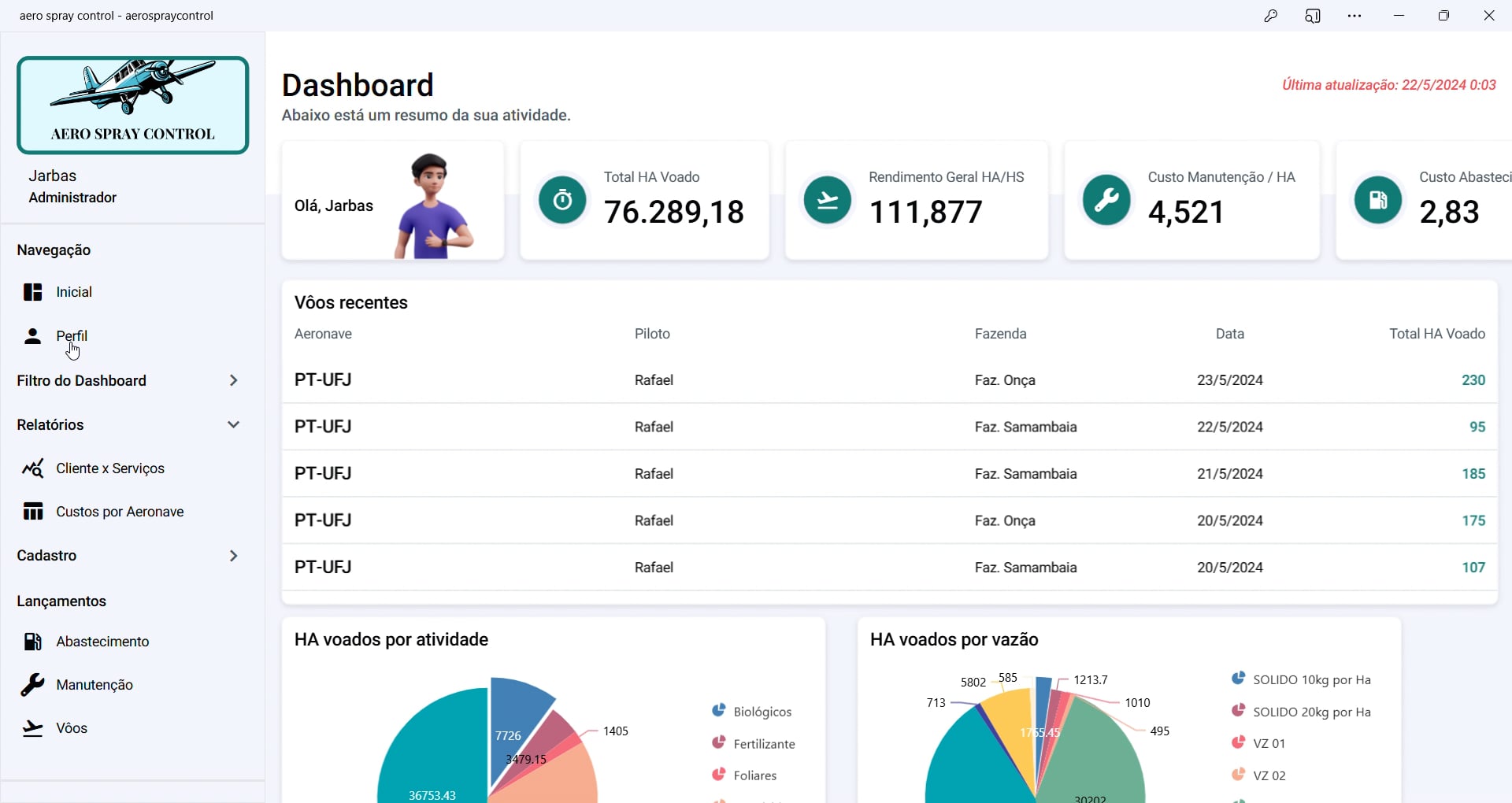Click the Perfil person icon
Screen dimensions: 1512x803
pos(32,336)
